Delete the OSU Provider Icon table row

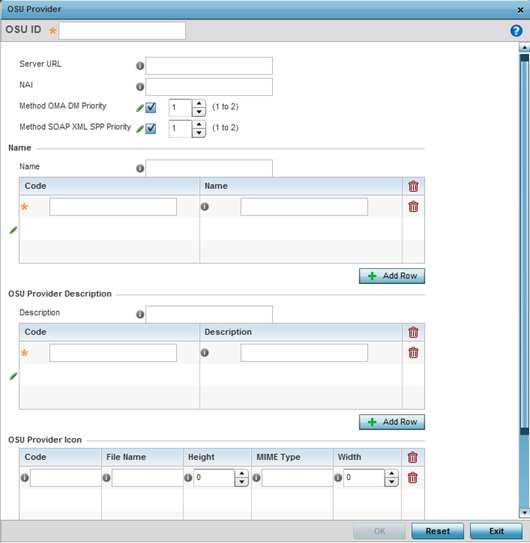pos(413,478)
